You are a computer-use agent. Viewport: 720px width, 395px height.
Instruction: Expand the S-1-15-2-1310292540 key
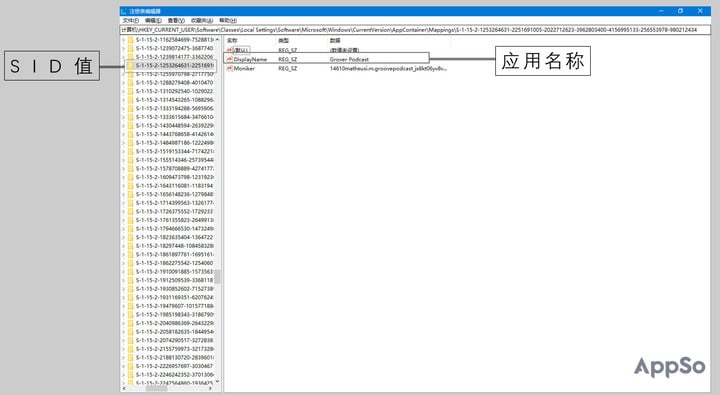(124, 91)
